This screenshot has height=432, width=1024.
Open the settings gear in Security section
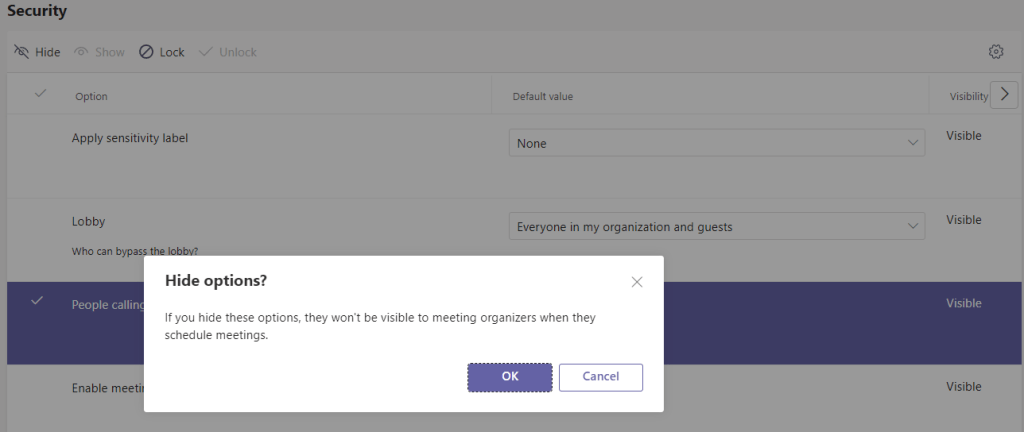coord(995,52)
